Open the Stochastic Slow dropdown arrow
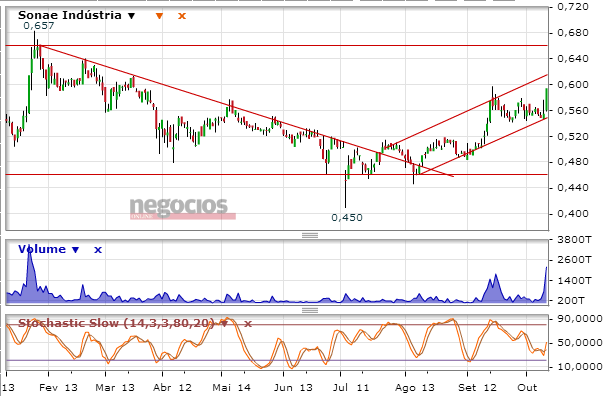 pos(224,323)
